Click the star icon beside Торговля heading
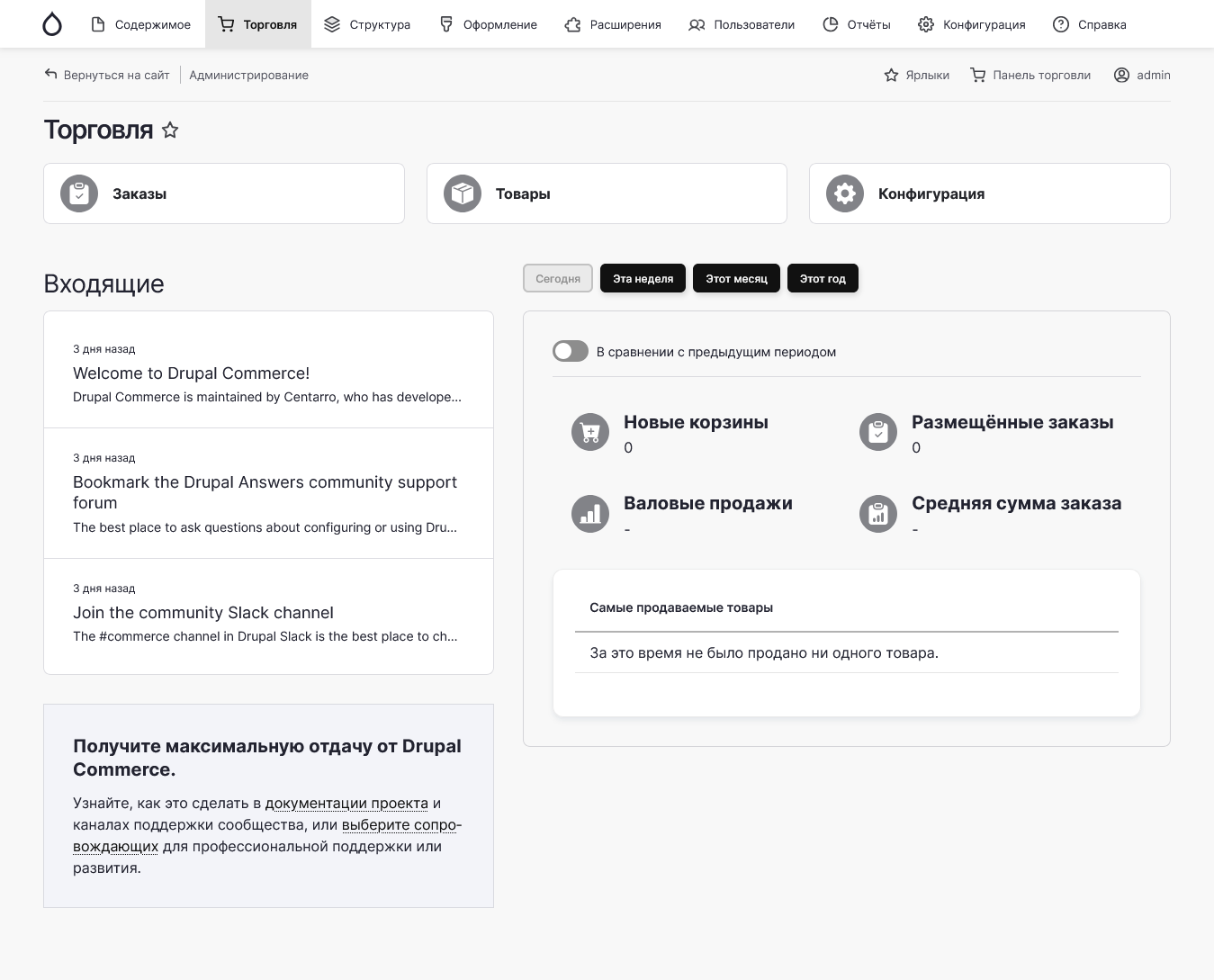 (170, 130)
